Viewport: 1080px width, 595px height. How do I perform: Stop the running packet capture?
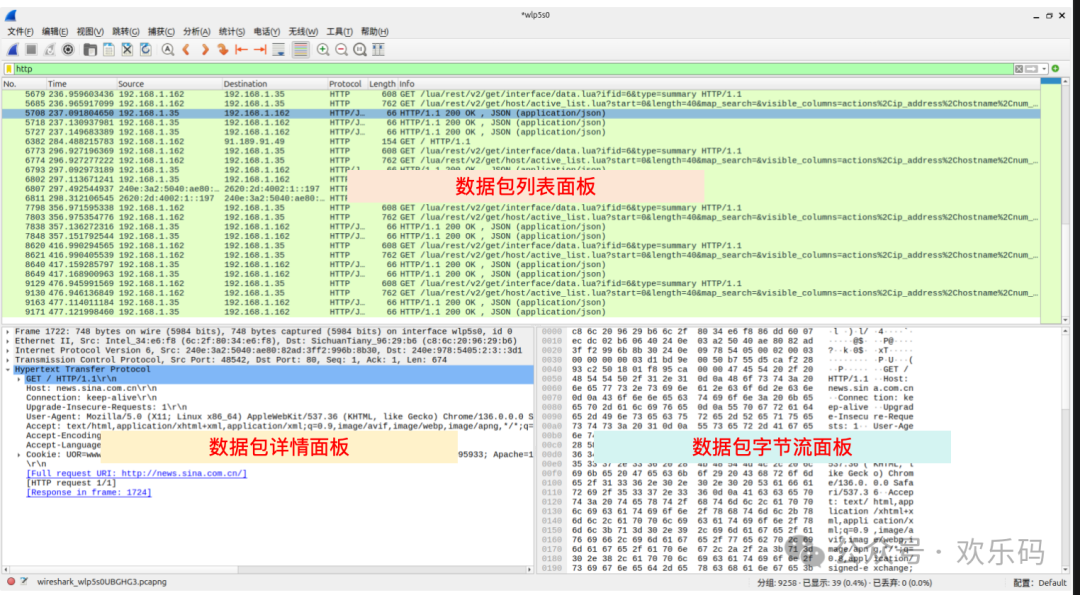(x=31, y=50)
